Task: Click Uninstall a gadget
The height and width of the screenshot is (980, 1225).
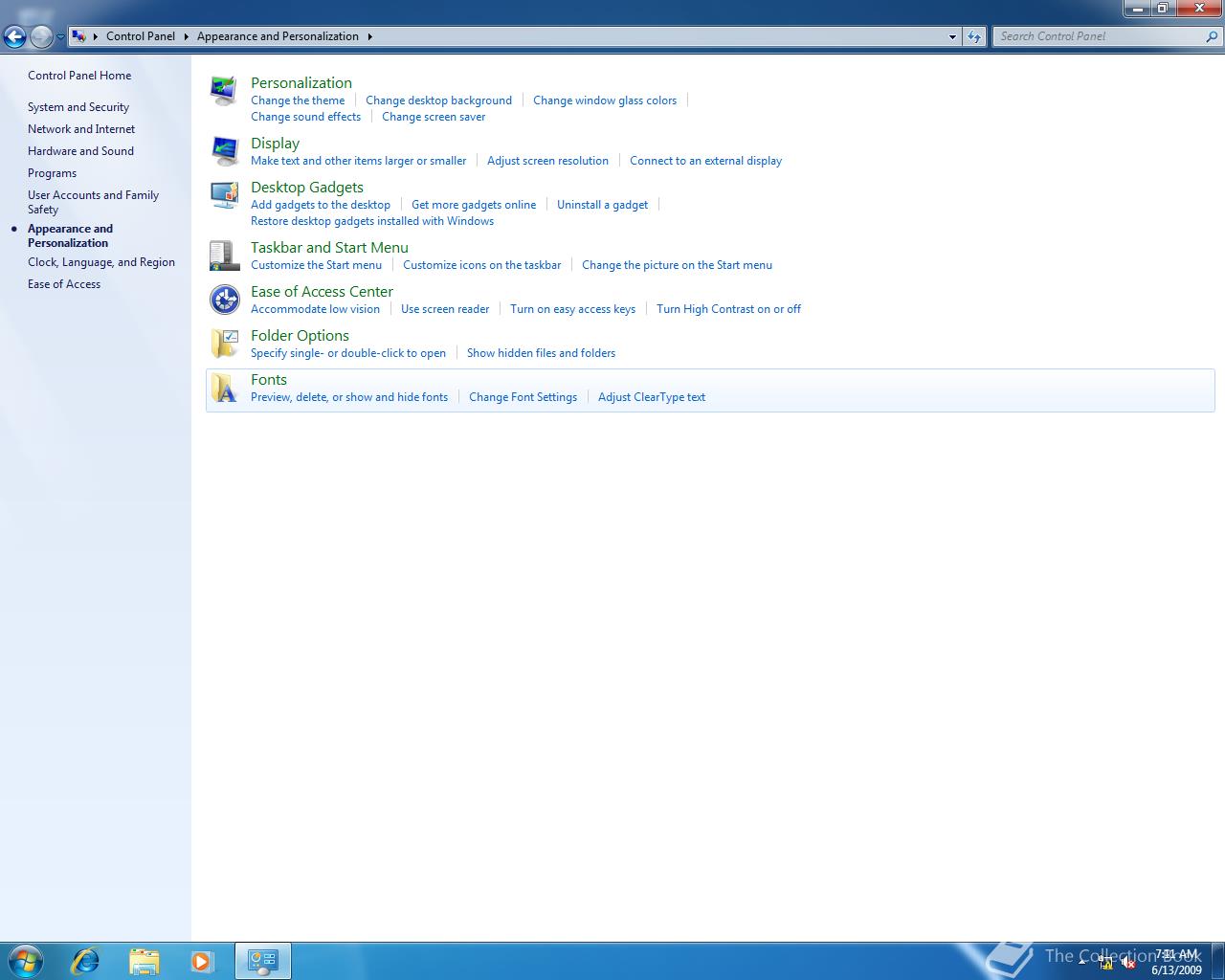Action: 602,205
